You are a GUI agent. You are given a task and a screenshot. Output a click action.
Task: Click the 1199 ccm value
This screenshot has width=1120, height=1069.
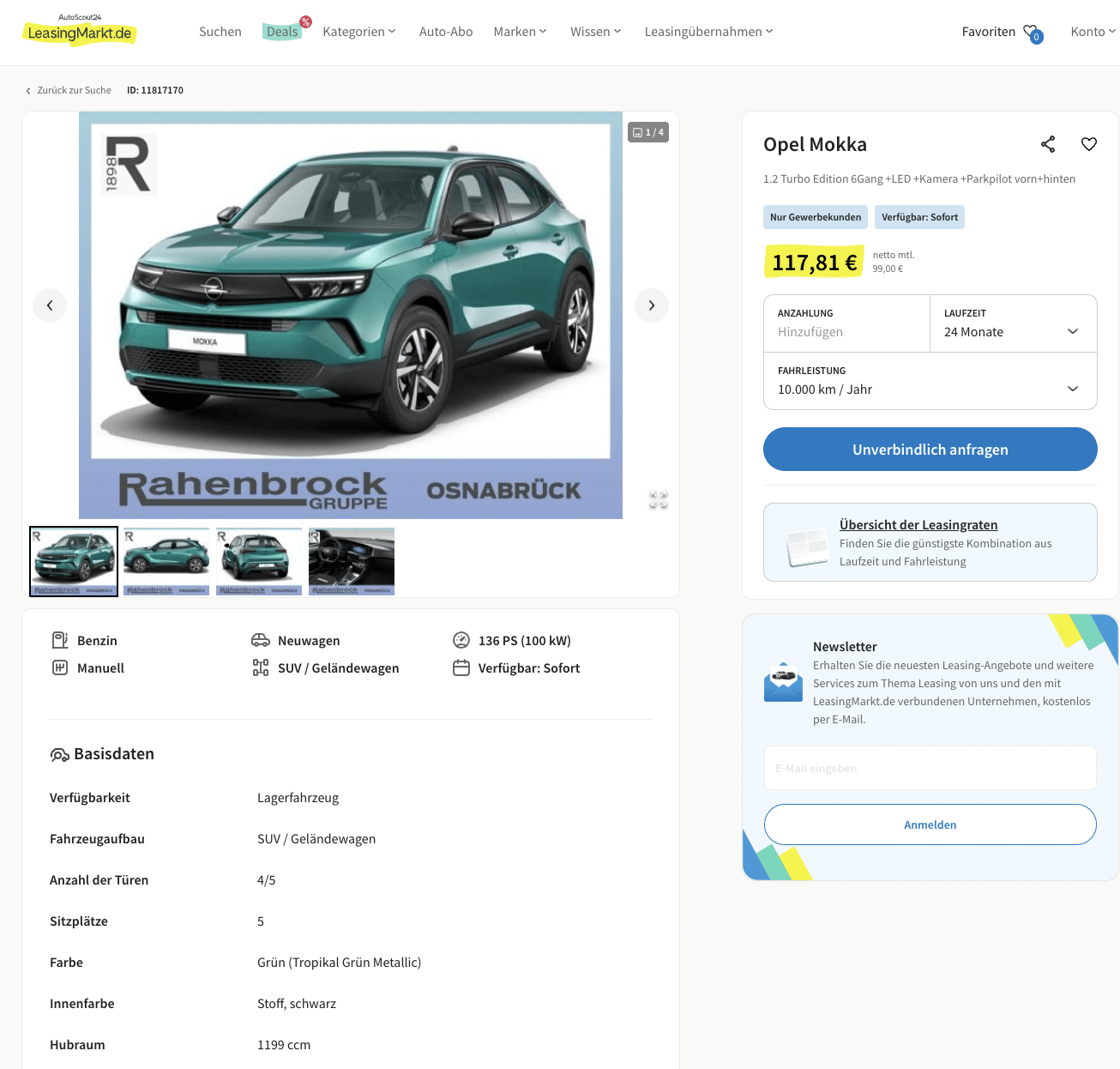[284, 1045]
